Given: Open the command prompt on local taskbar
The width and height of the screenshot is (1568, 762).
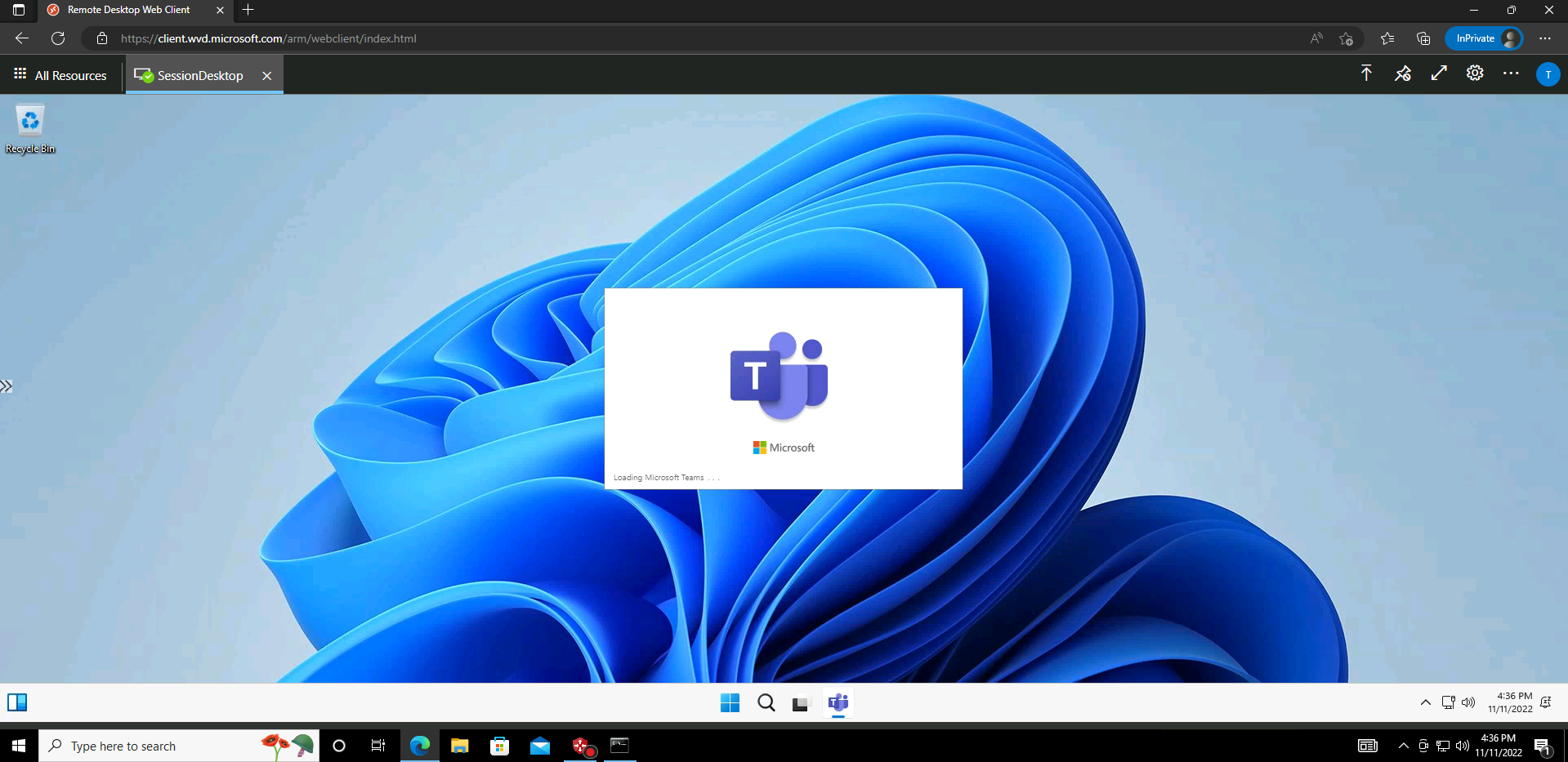Looking at the screenshot, I should [x=620, y=746].
